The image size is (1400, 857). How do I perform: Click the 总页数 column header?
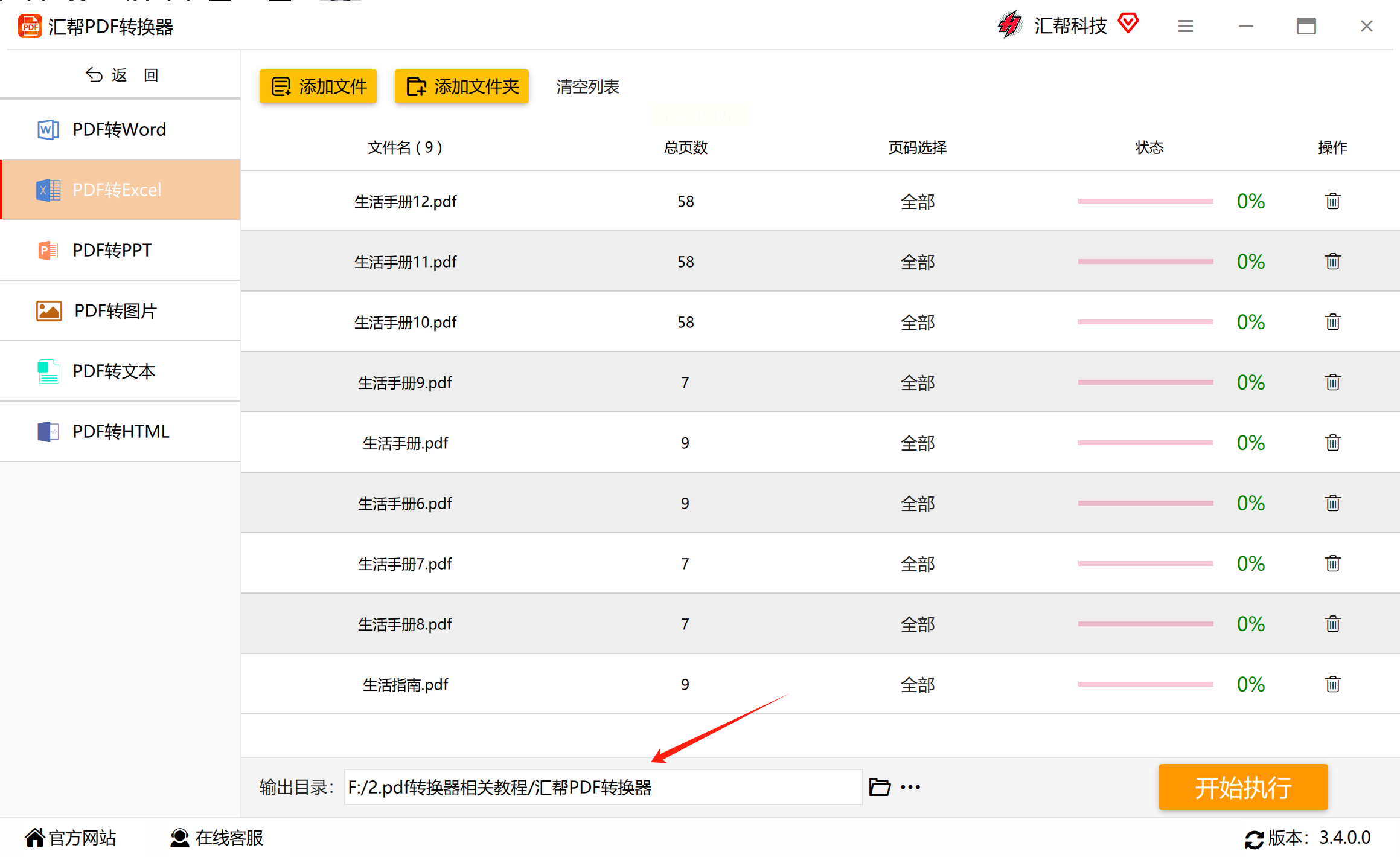coord(685,147)
